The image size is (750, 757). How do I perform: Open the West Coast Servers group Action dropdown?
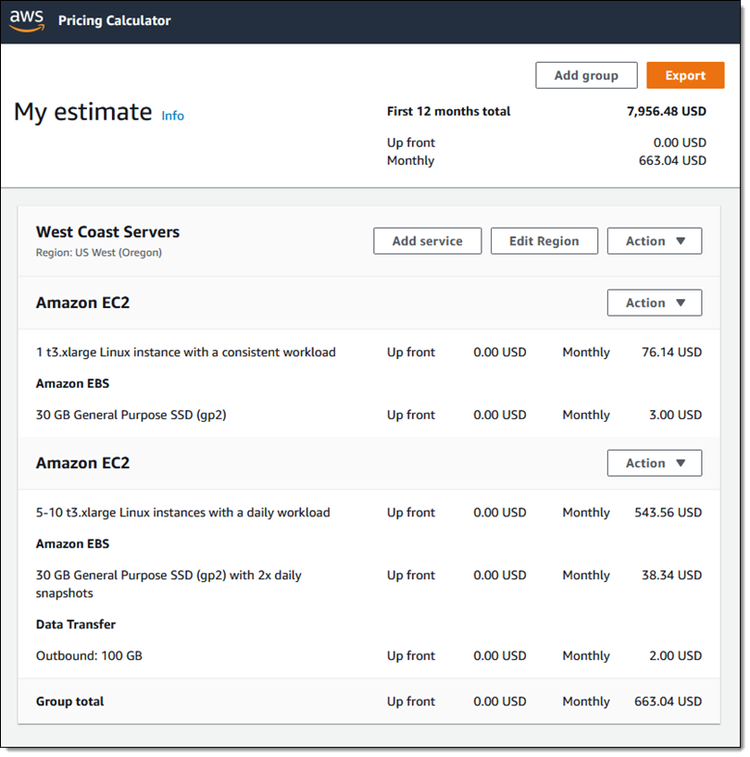point(654,241)
